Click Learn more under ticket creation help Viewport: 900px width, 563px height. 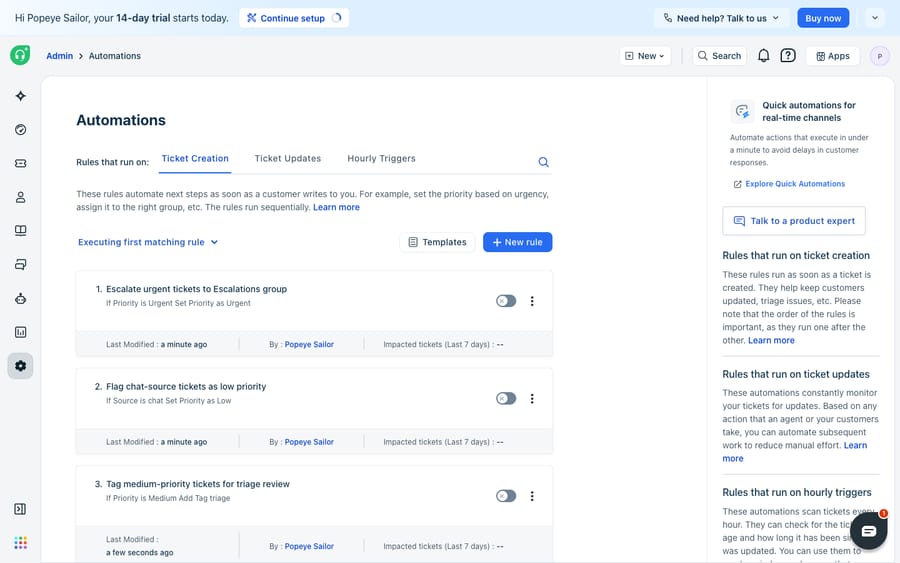[x=771, y=341]
